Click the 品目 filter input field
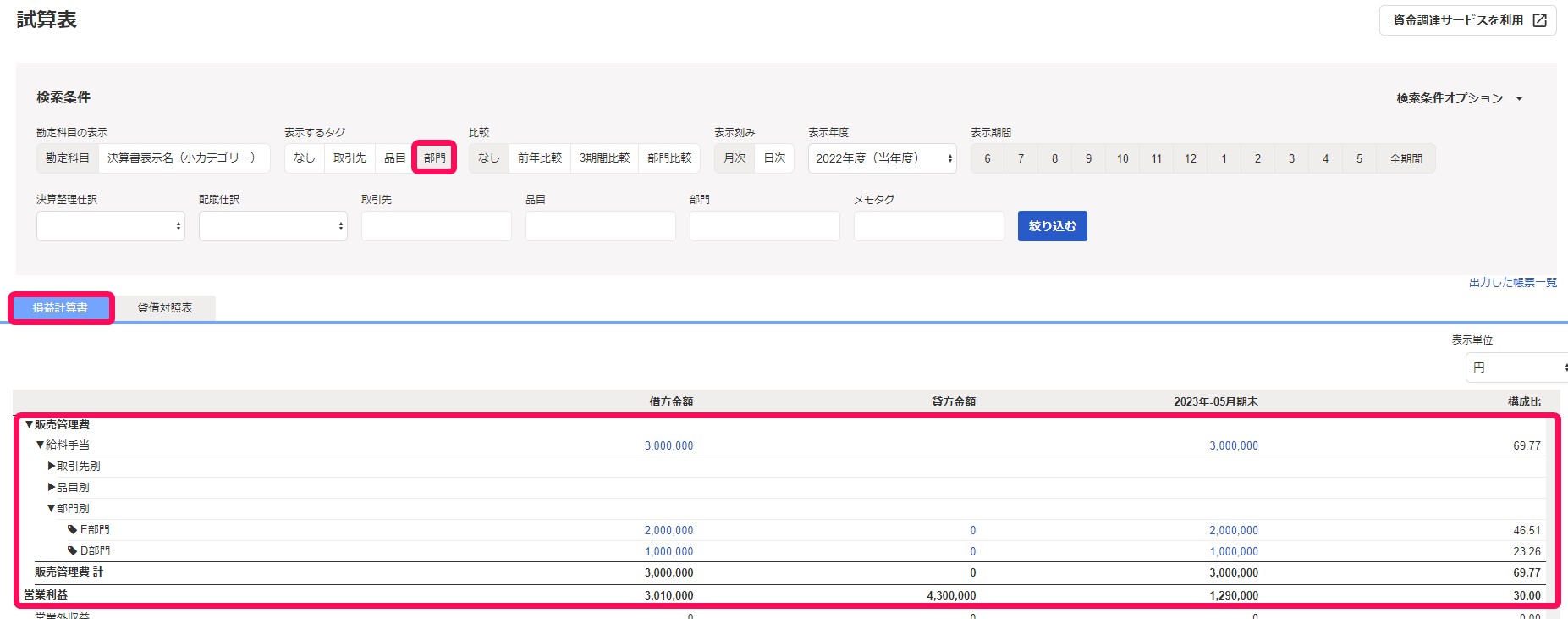Screen dimensions: 1568x619 (x=601, y=226)
